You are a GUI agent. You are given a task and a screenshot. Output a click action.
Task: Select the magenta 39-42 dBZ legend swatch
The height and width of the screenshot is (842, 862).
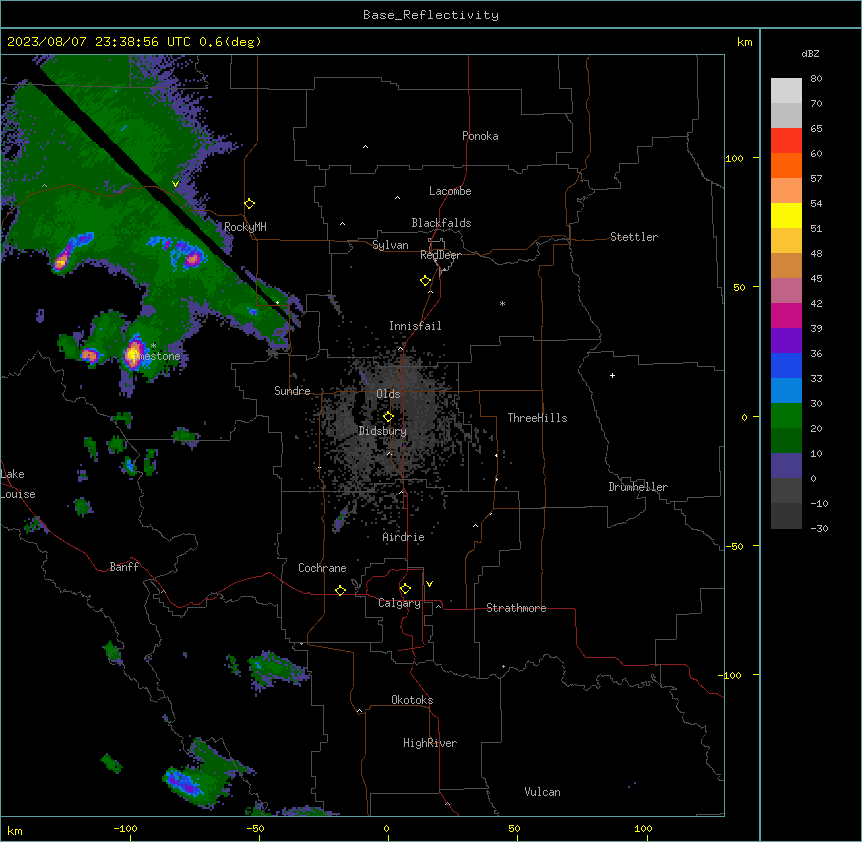coord(786,316)
